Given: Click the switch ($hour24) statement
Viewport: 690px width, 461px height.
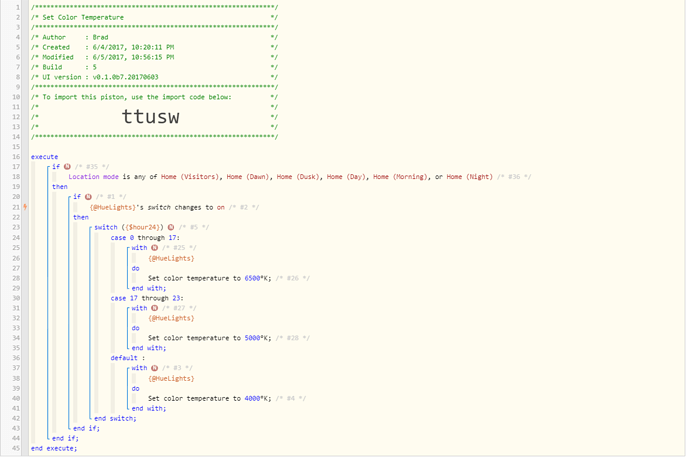Looking at the screenshot, I should [128, 227].
